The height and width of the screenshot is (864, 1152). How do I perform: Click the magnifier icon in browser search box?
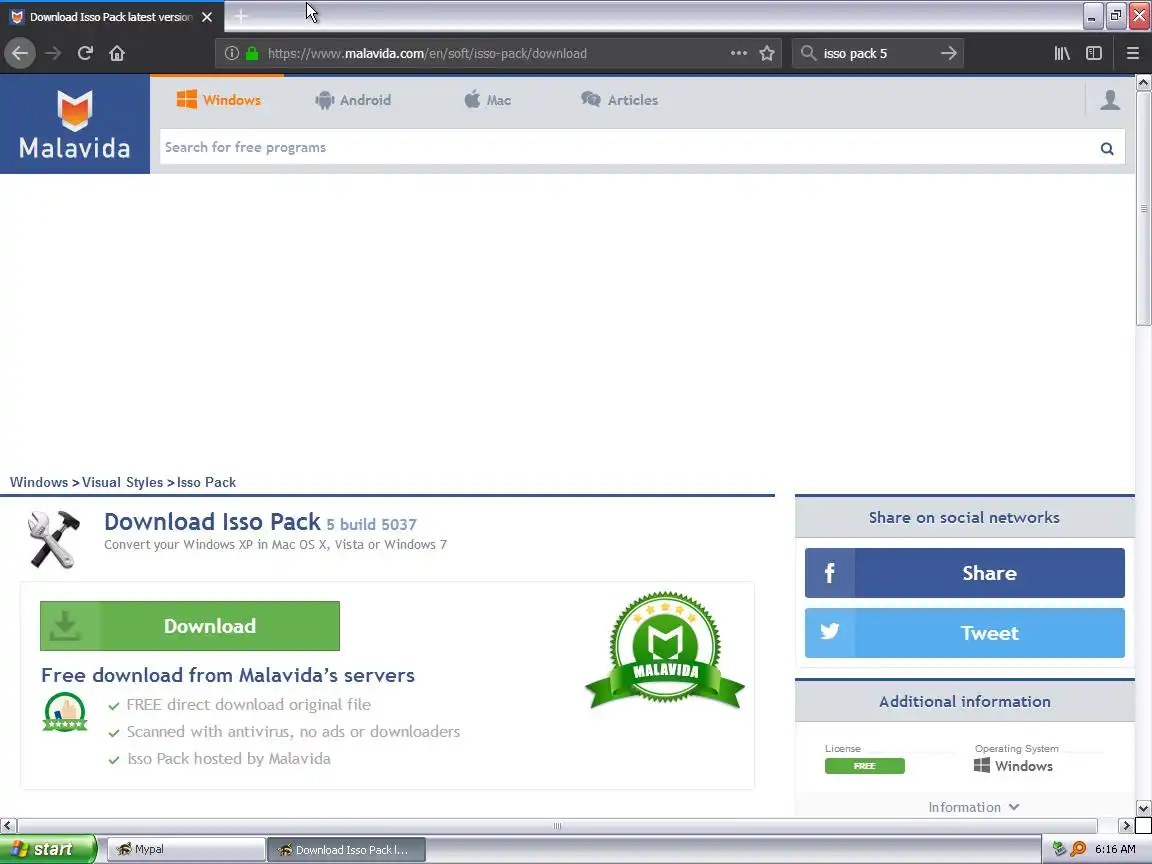[808, 53]
